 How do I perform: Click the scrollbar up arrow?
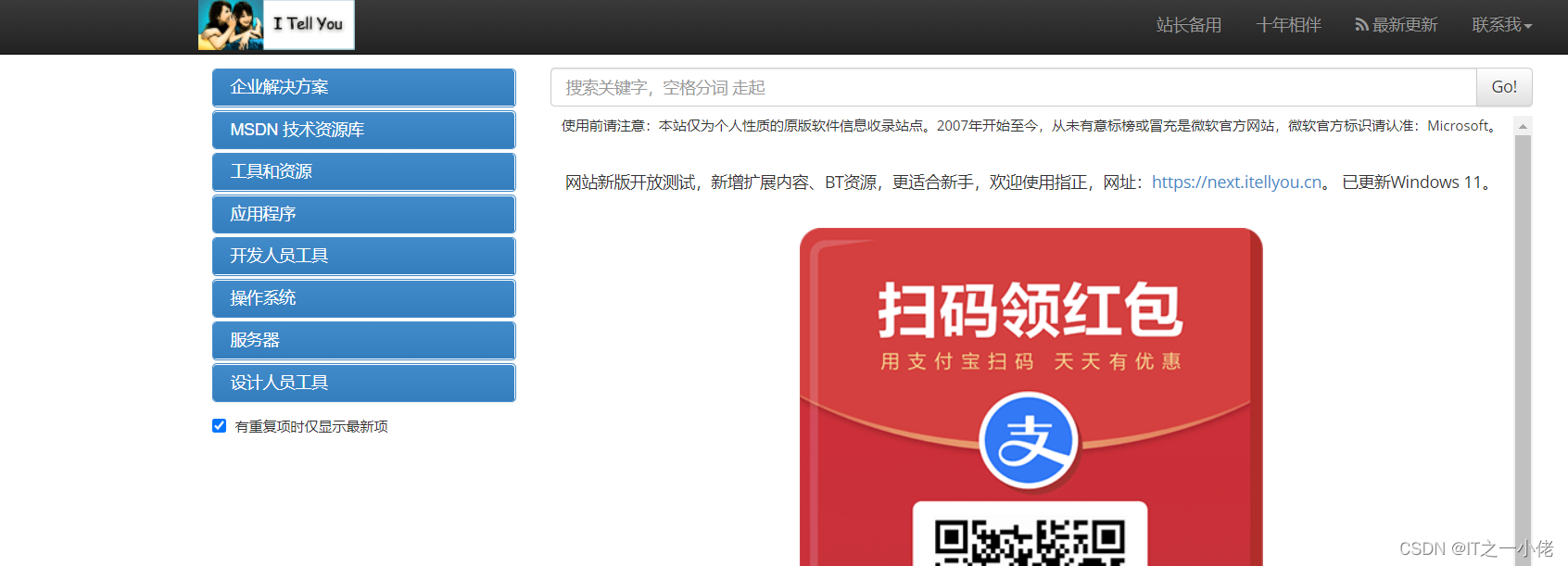click(1523, 126)
